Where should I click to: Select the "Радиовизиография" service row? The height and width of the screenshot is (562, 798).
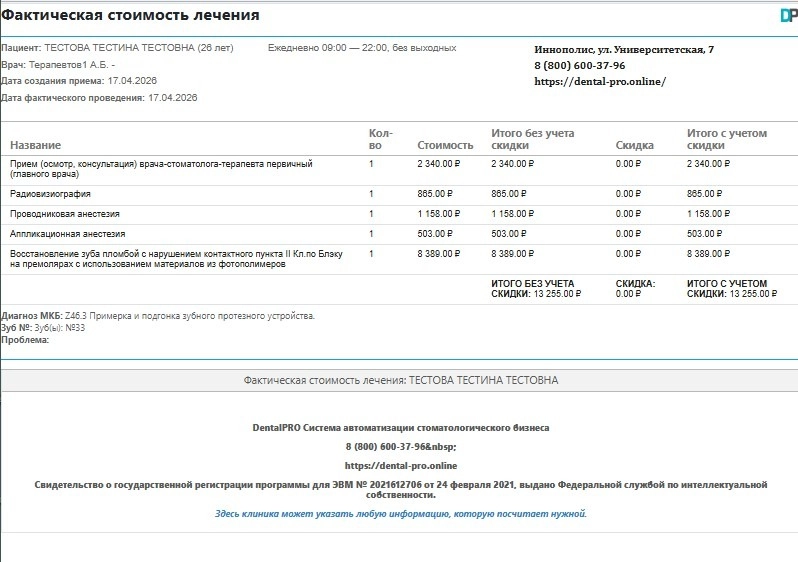pyautogui.click(x=50, y=194)
